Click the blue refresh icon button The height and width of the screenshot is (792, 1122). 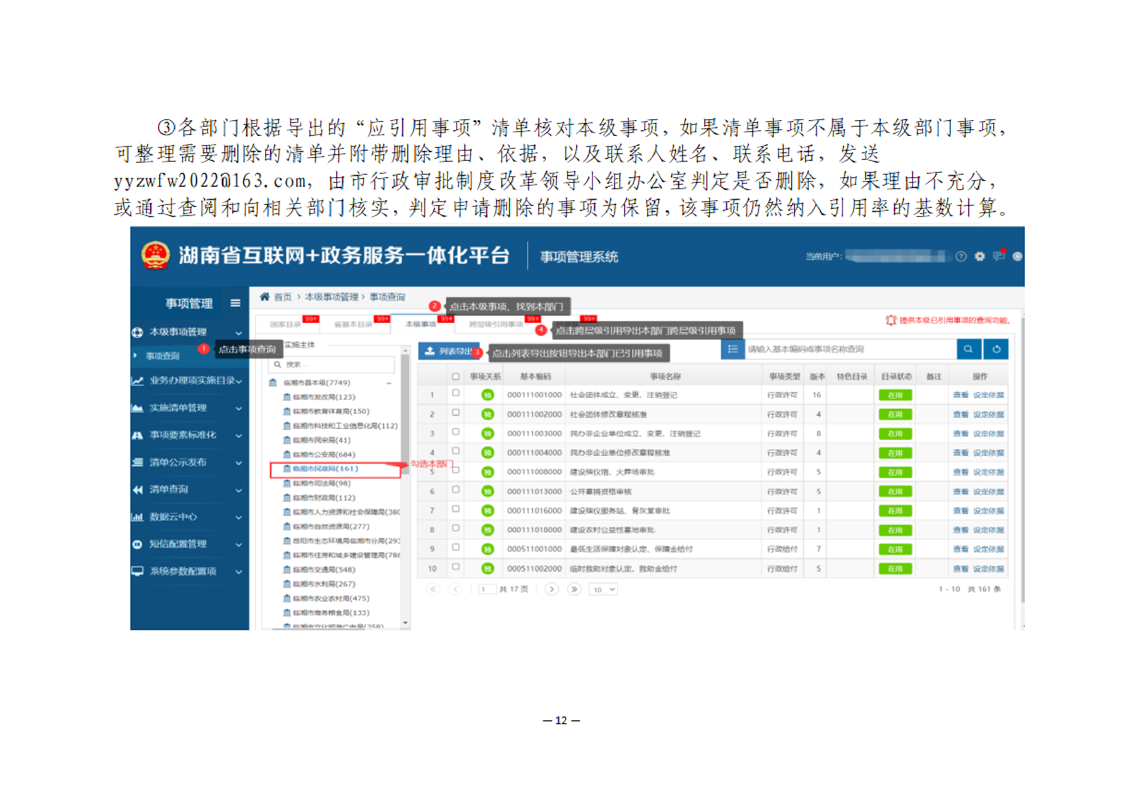[x=995, y=349]
